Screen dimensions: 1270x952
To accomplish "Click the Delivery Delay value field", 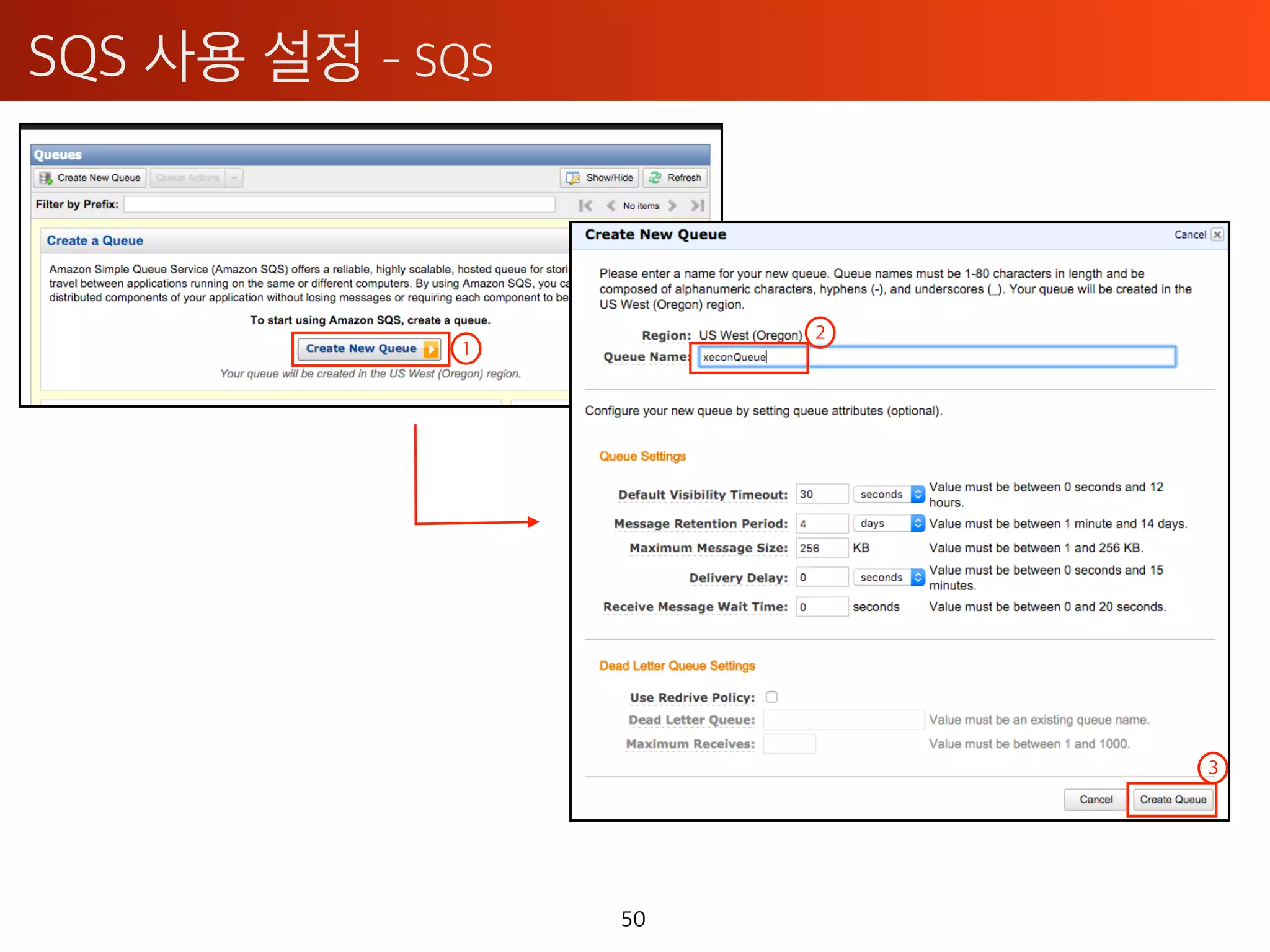I will pos(822,578).
